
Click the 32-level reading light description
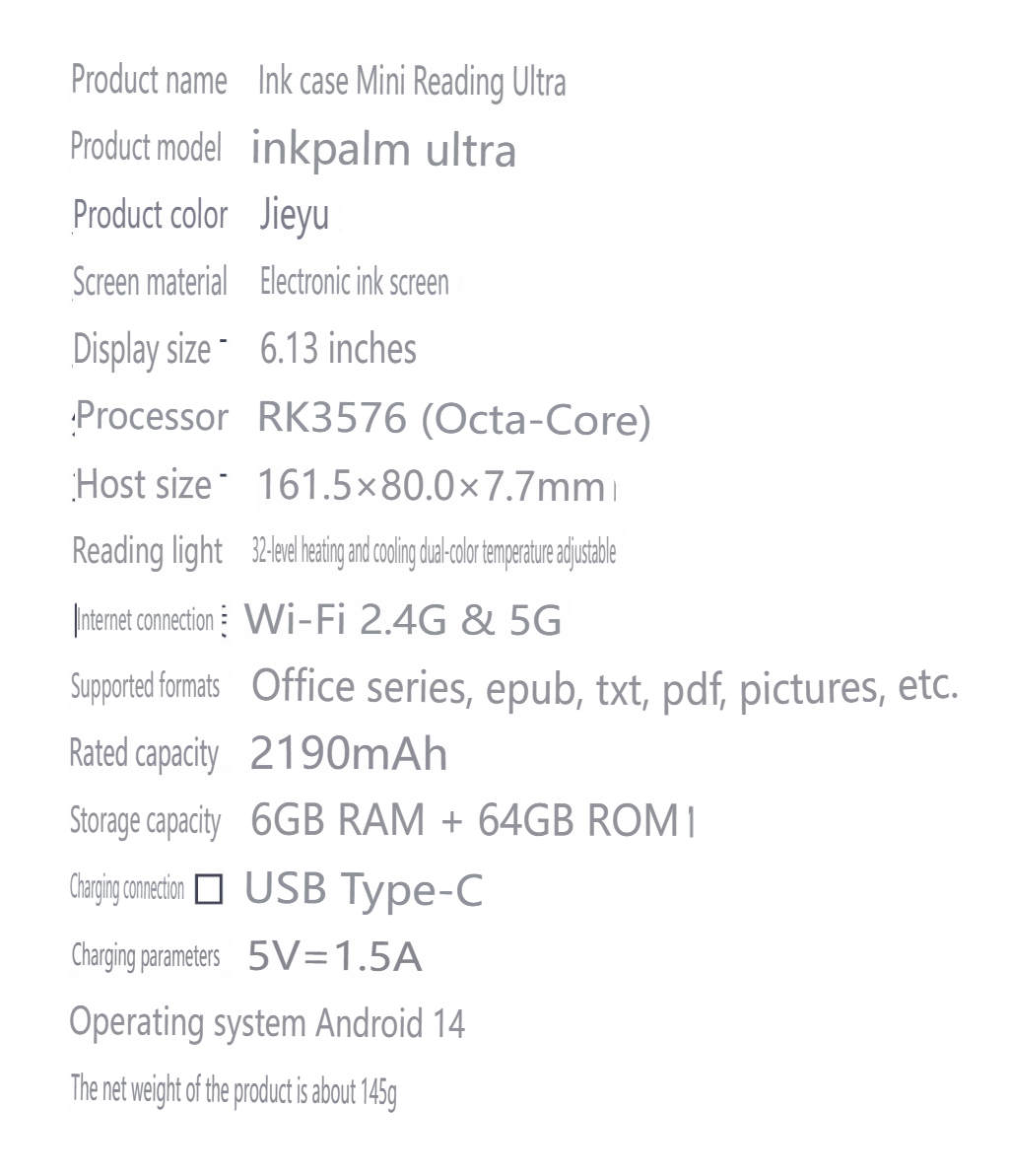click(434, 552)
